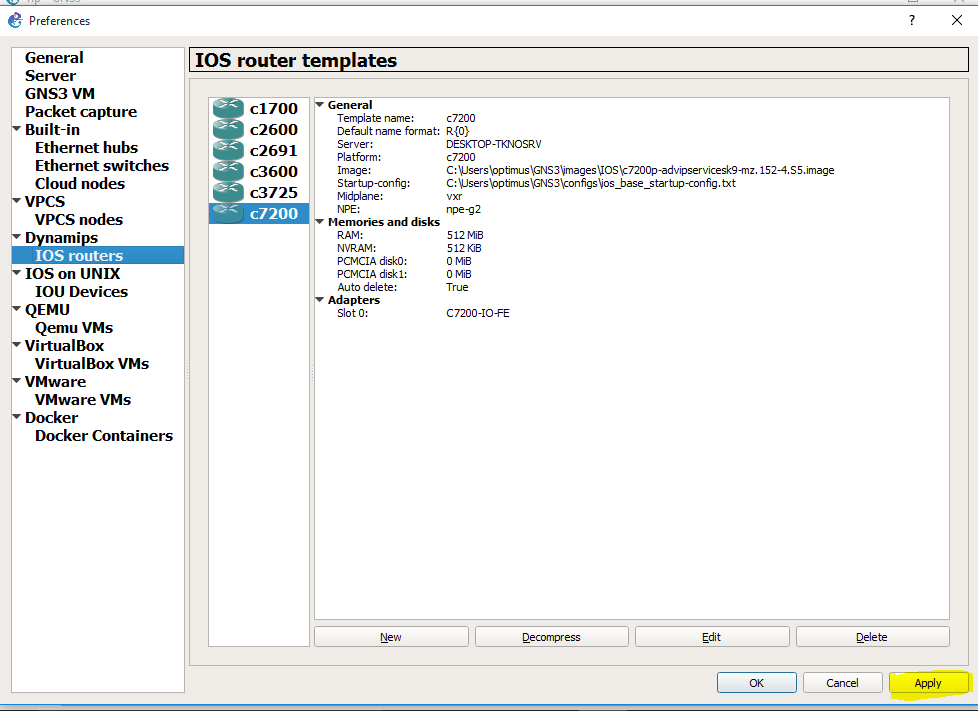Image resolution: width=978 pixels, height=711 pixels.
Task: Click the Auto delete True value
Action: point(457,288)
